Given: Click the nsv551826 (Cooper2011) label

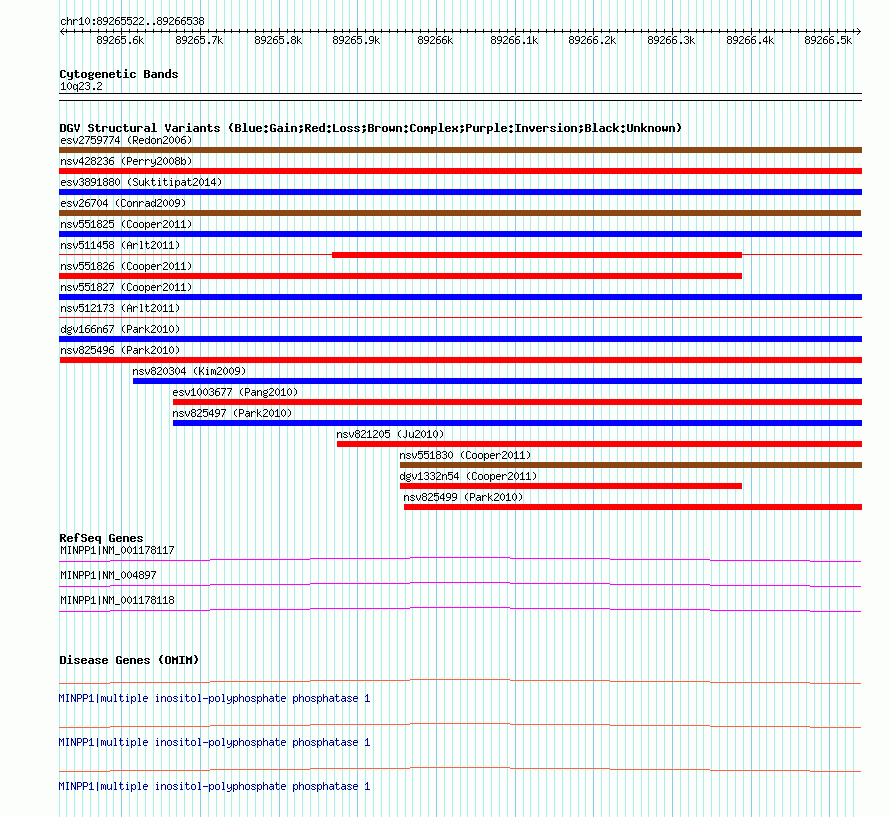Looking at the screenshot, I should point(126,266).
